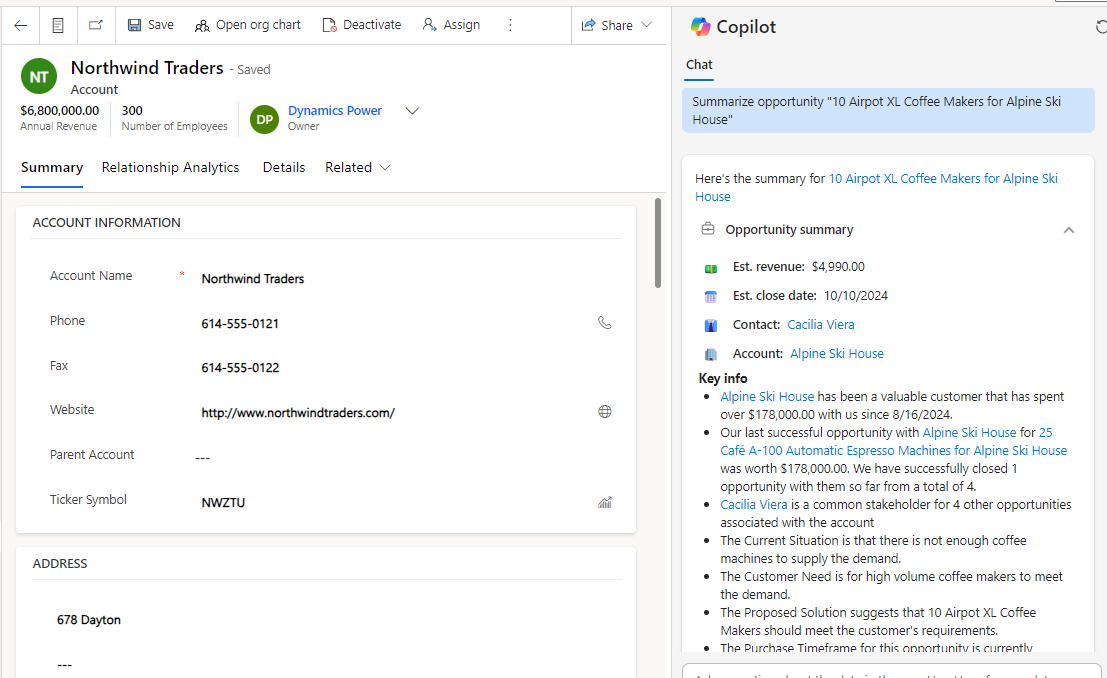Screen dimensions: 1107x678
Task: Open the Alpine Ski House account link
Action: [x=837, y=353]
